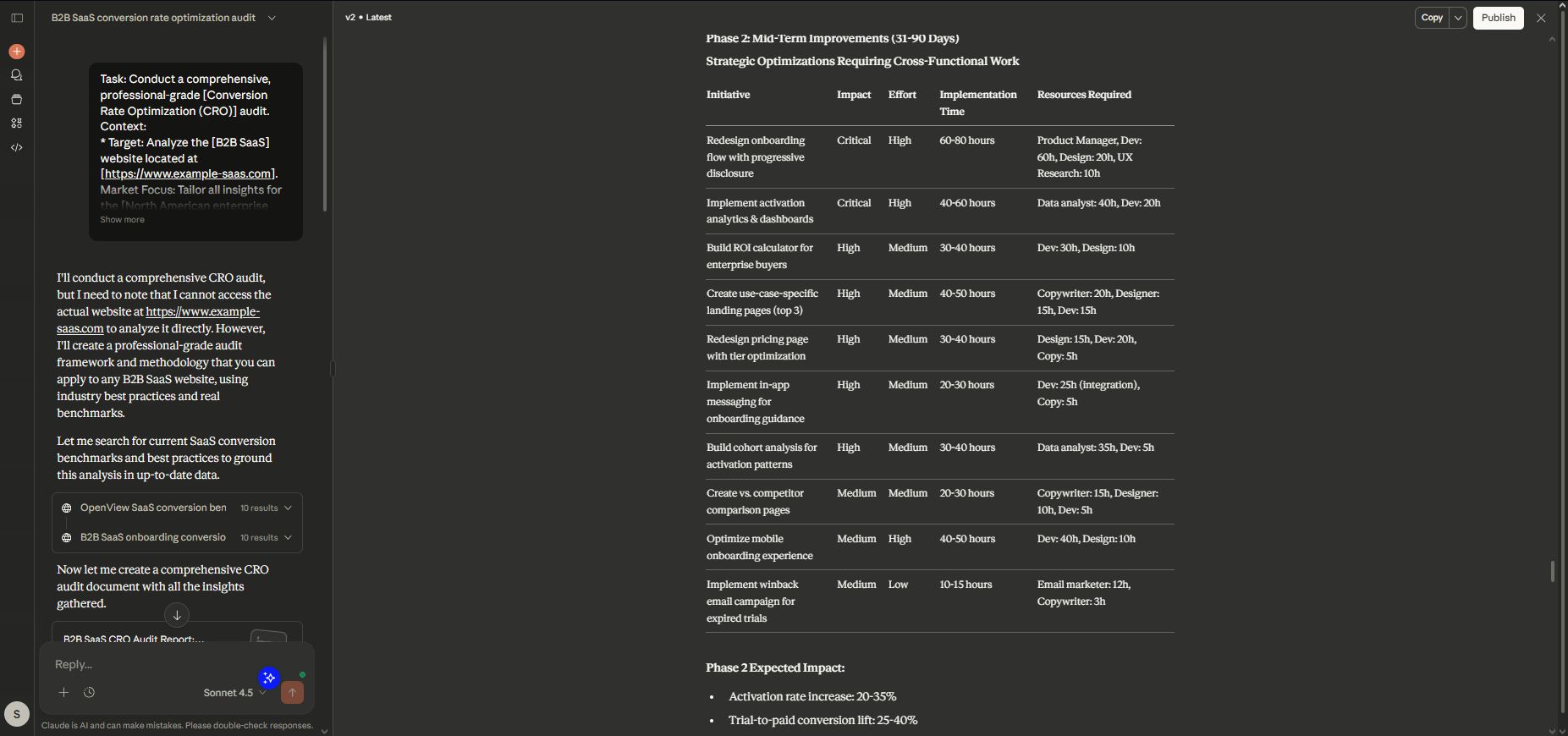Open the Sonnet 4.5 model selector
This screenshot has height=736, width=1568.
pyautogui.click(x=234, y=693)
